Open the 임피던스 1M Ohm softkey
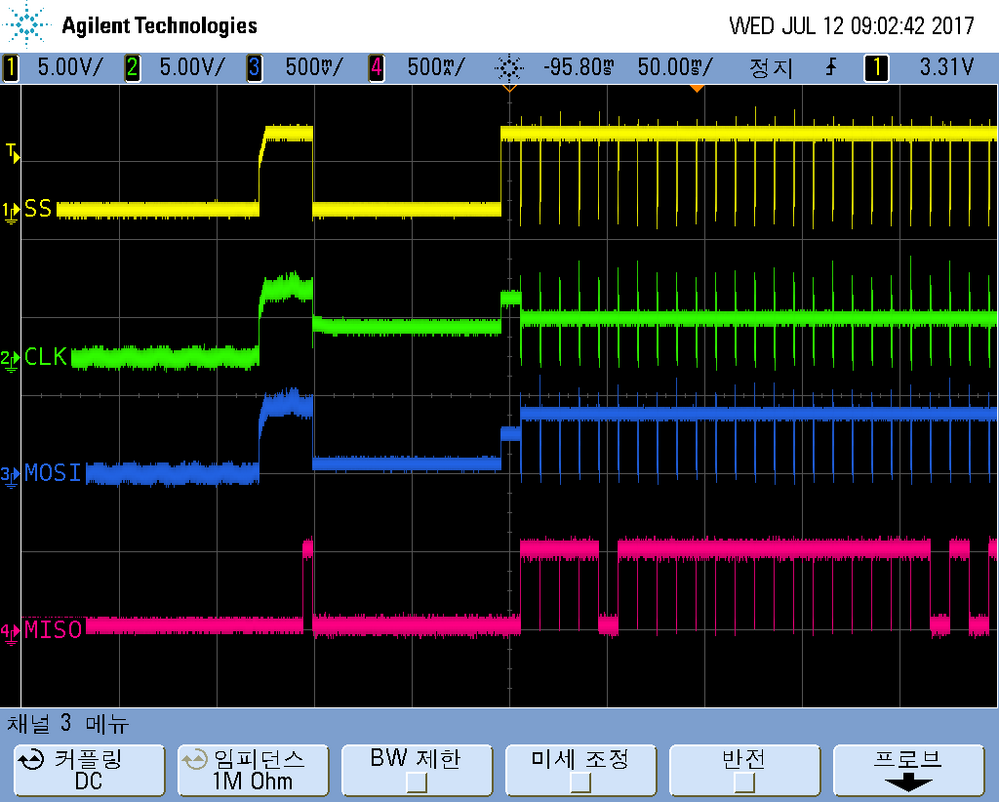This screenshot has height=802, width=999. coord(253,770)
